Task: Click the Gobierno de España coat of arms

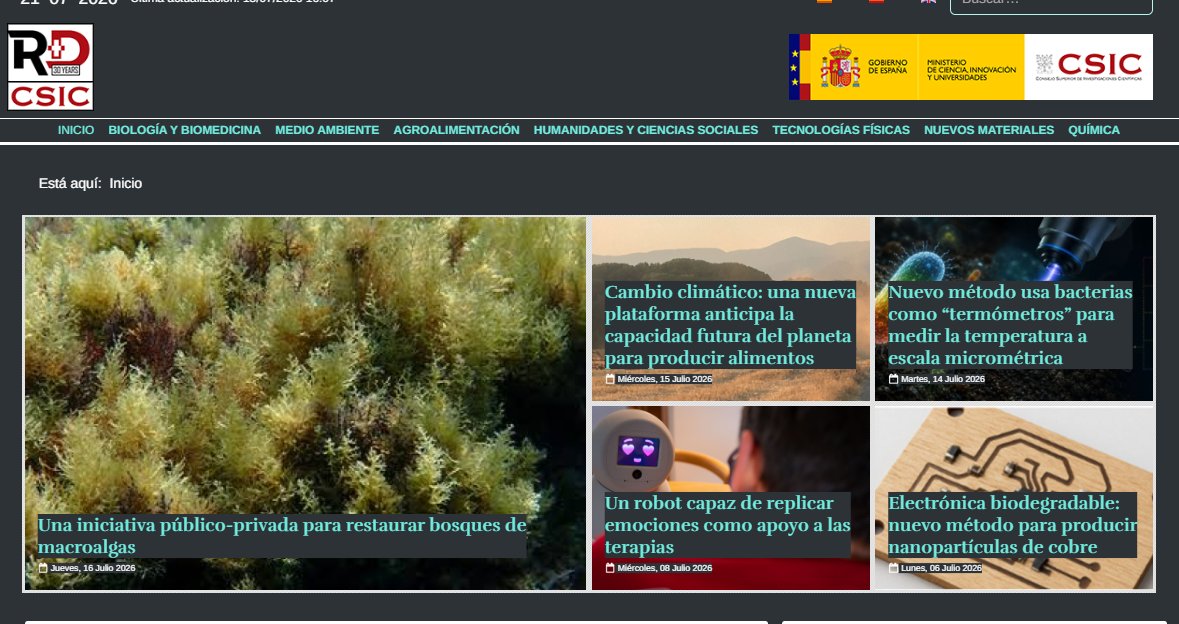Action: click(x=840, y=67)
